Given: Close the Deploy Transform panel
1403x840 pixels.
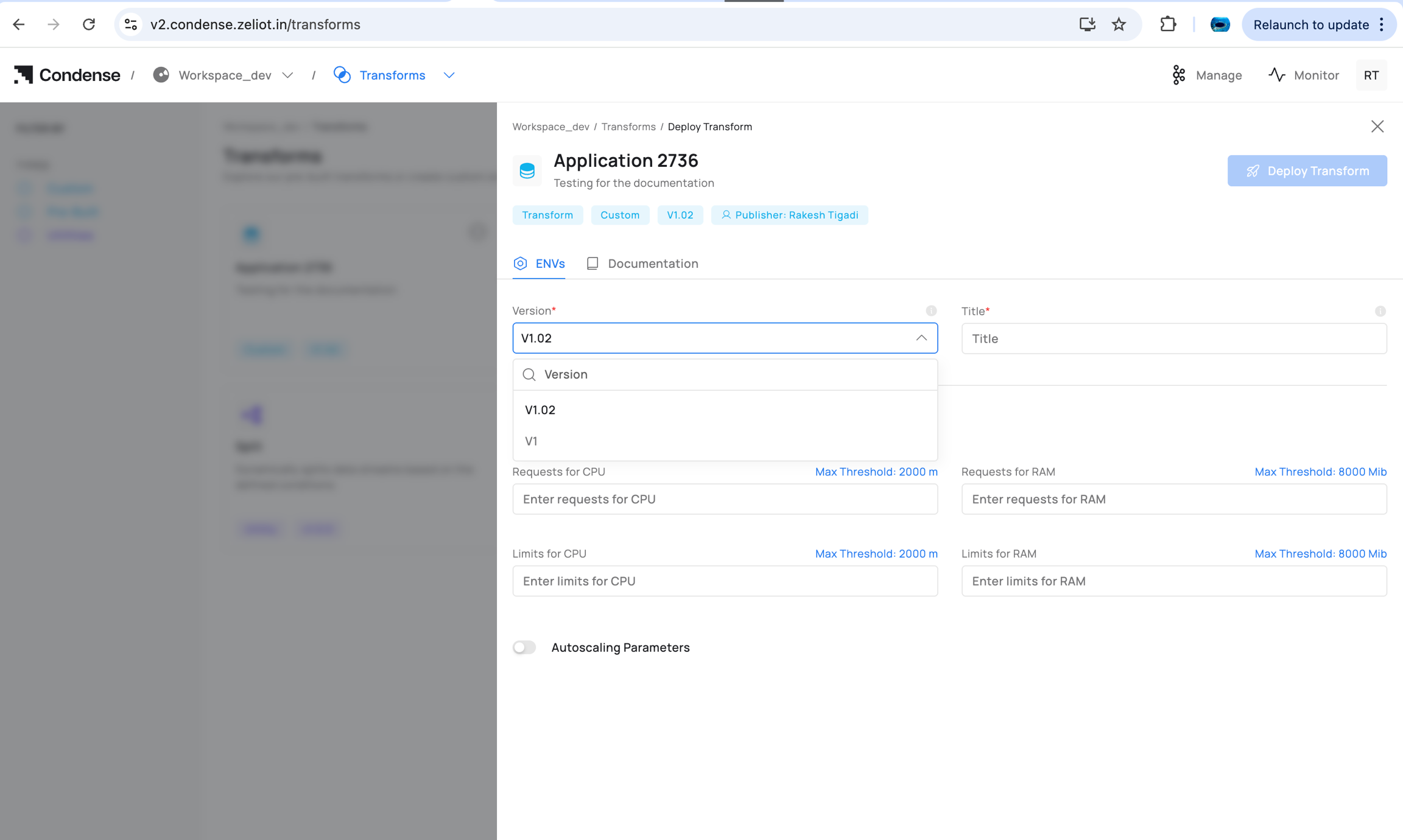Looking at the screenshot, I should tap(1377, 127).
